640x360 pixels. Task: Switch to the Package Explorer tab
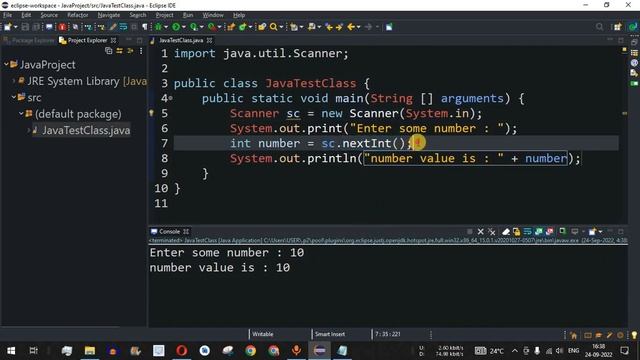click(x=29, y=40)
